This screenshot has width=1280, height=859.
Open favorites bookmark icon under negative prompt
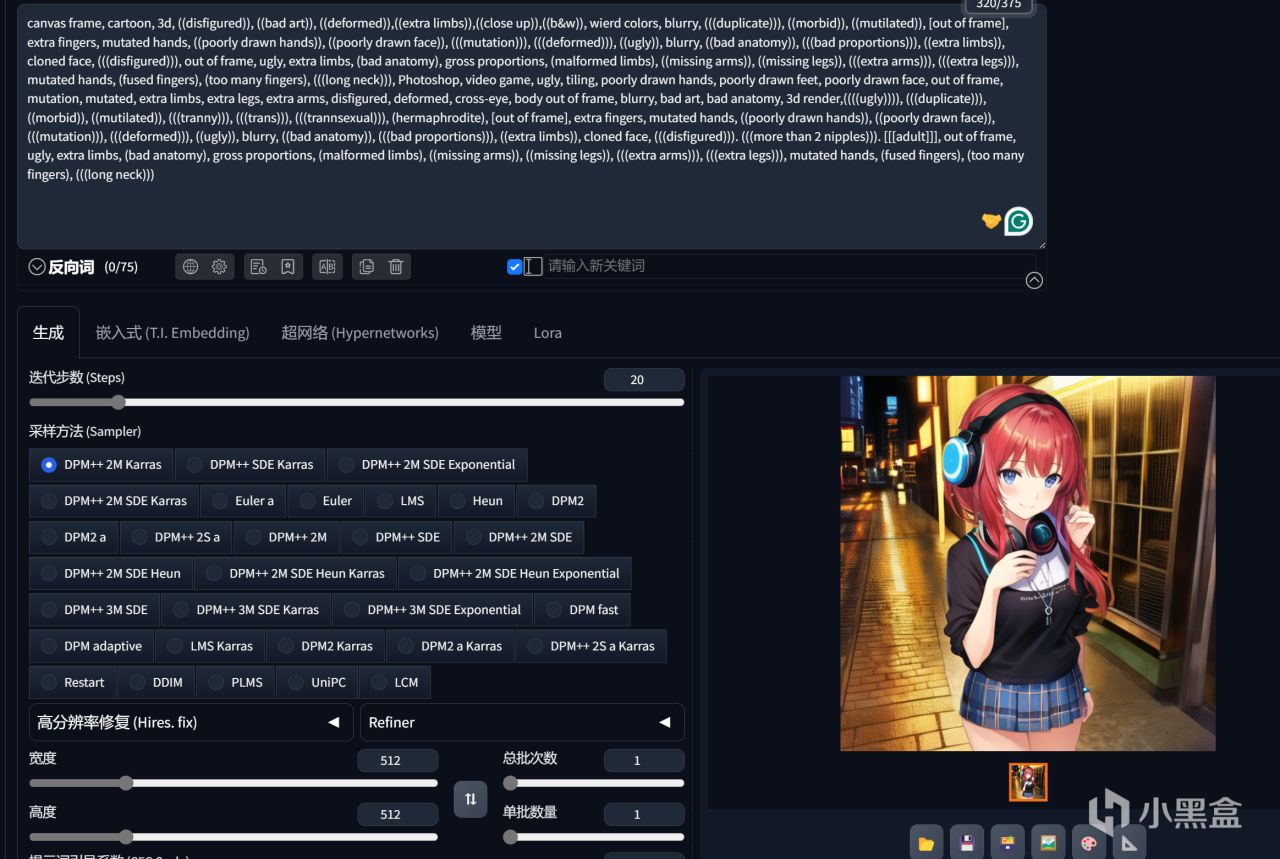(287, 267)
